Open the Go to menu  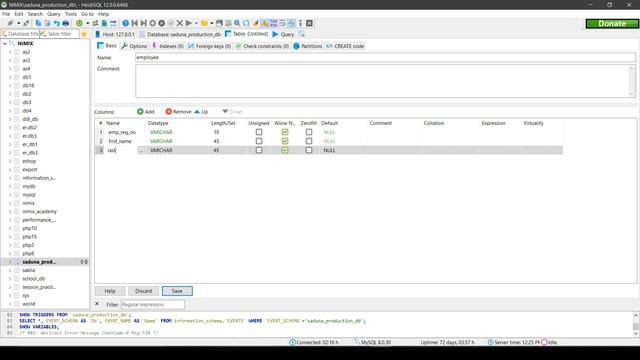coord(87,14)
